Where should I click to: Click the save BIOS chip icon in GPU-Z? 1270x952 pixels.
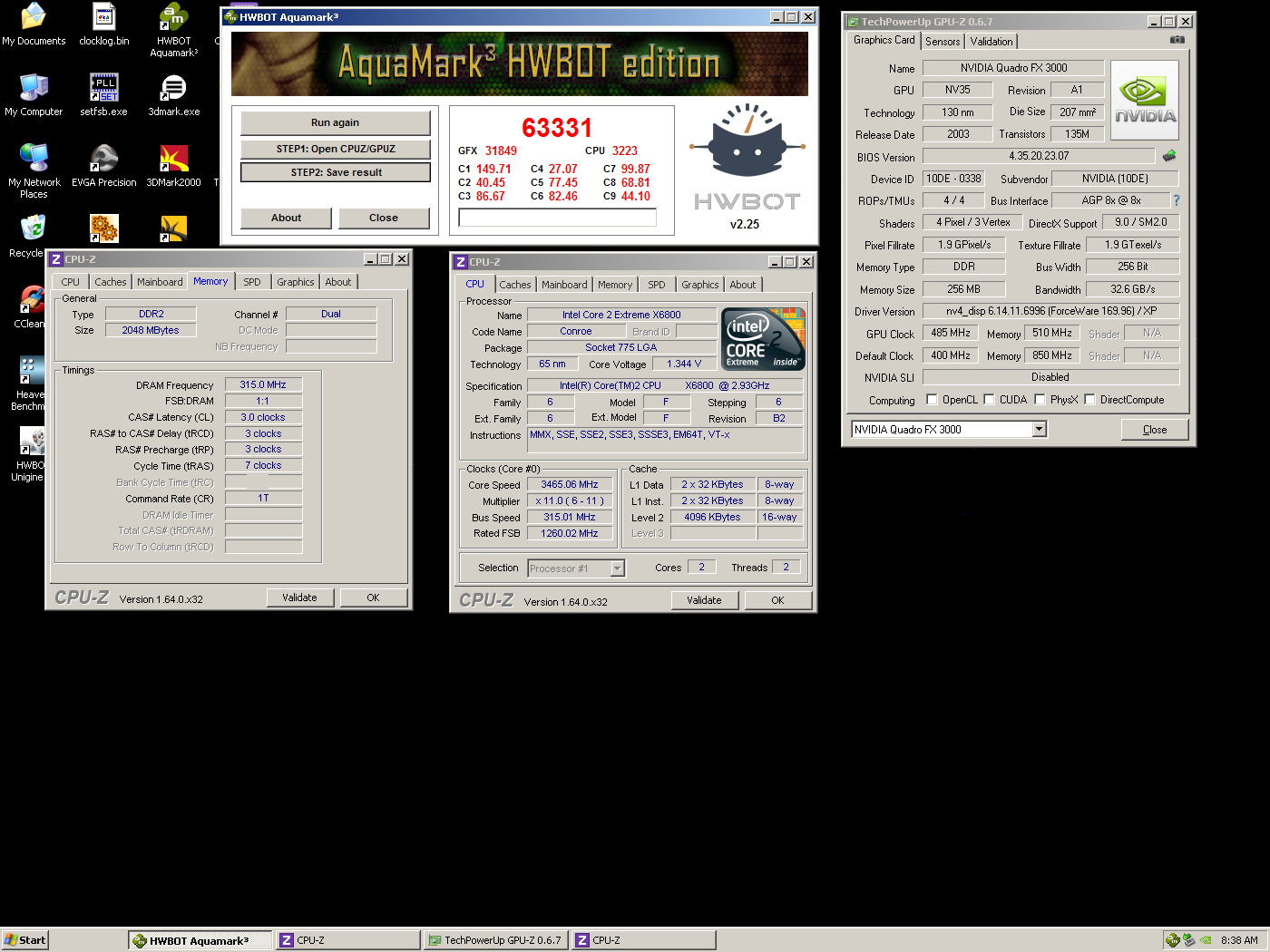tap(1169, 156)
